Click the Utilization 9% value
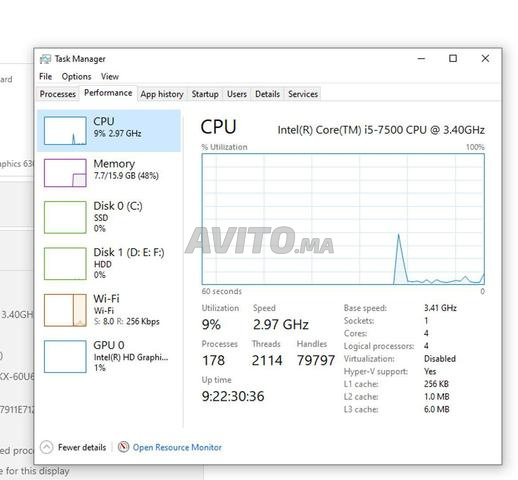 pyautogui.click(x=211, y=324)
